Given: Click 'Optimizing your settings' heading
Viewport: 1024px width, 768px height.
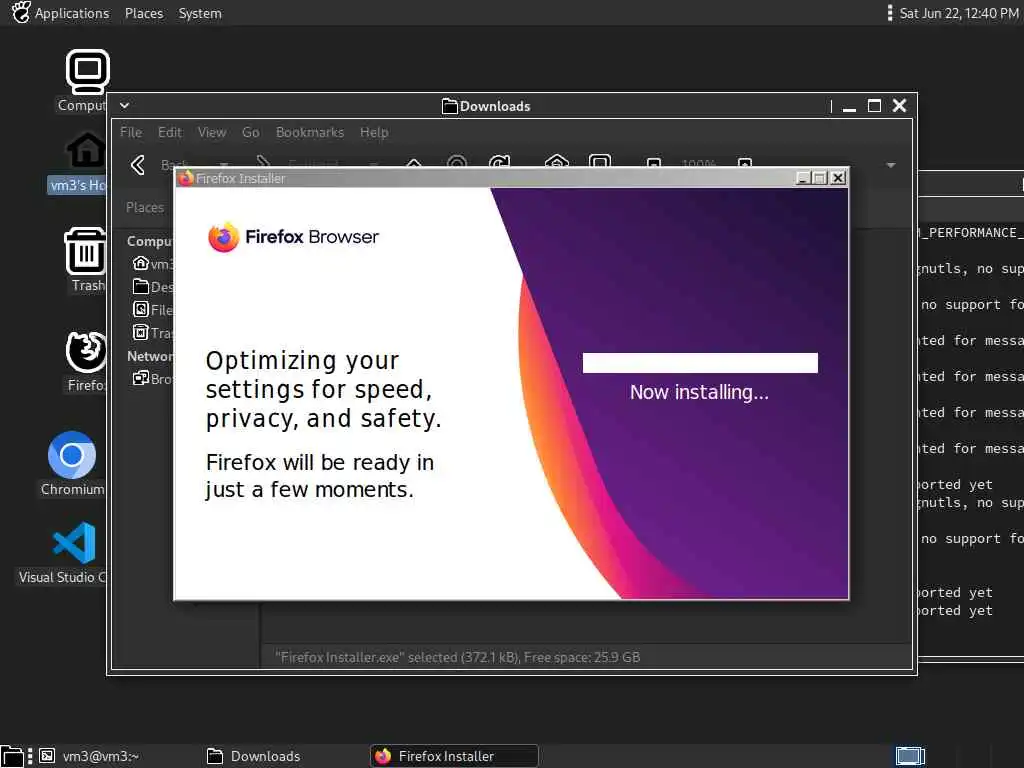Looking at the screenshot, I should pyautogui.click(x=324, y=390).
